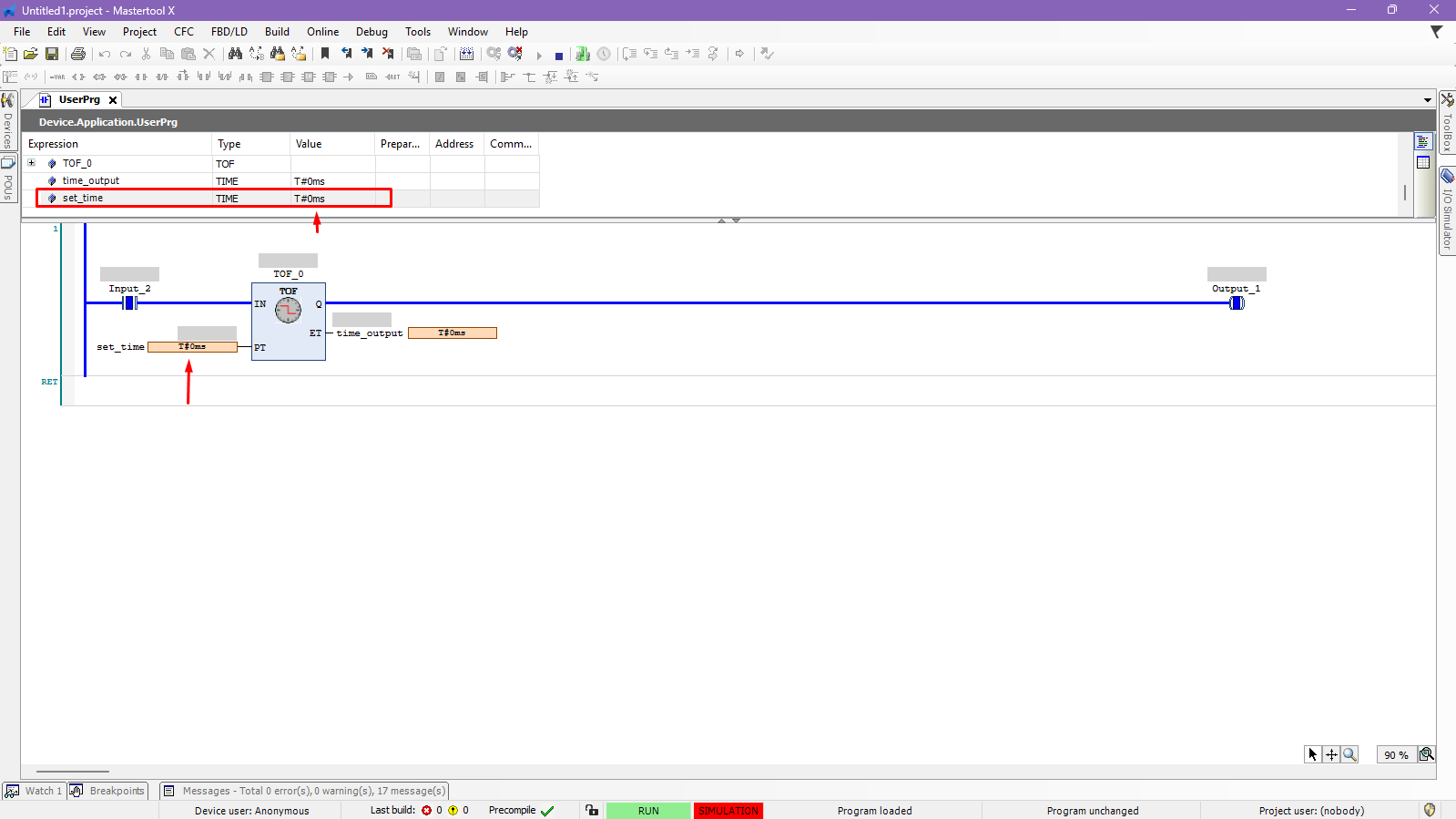Select the magnifier zoom tool

click(x=1349, y=754)
